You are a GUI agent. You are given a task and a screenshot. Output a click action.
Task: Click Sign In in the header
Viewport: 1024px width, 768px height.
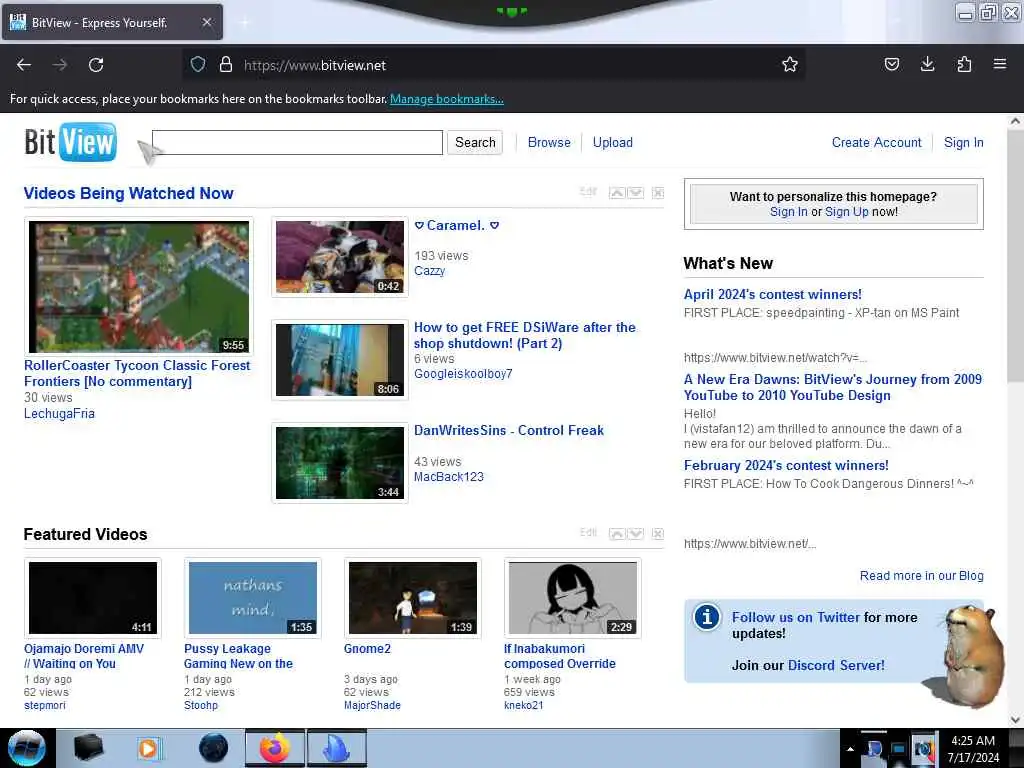tap(963, 142)
